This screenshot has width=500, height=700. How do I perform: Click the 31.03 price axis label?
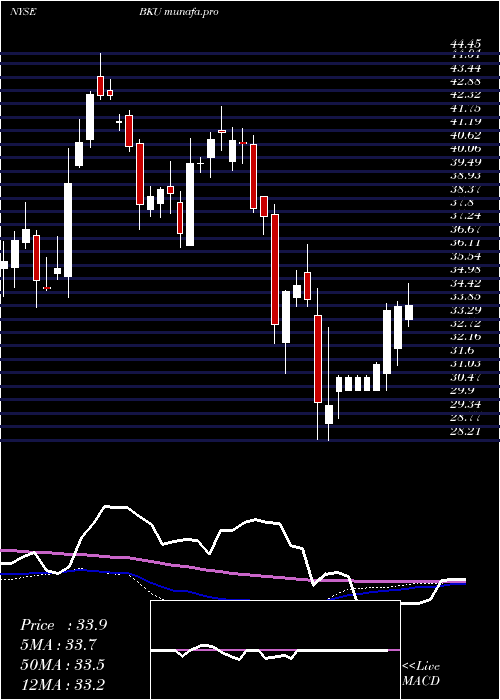pos(466,363)
